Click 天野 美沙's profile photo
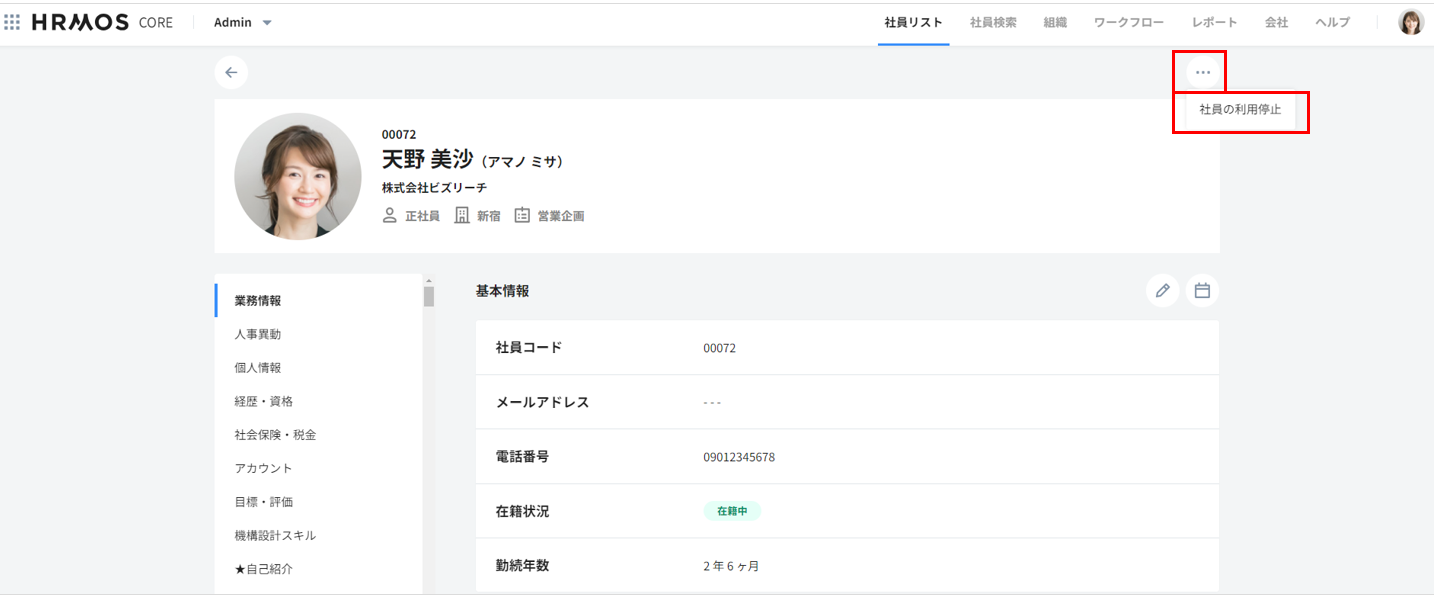 tap(298, 176)
